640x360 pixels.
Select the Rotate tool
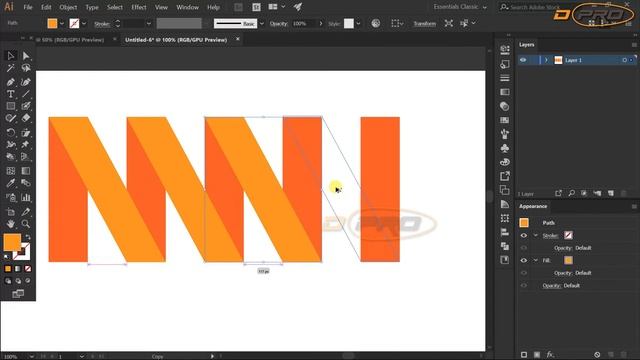click(11, 133)
